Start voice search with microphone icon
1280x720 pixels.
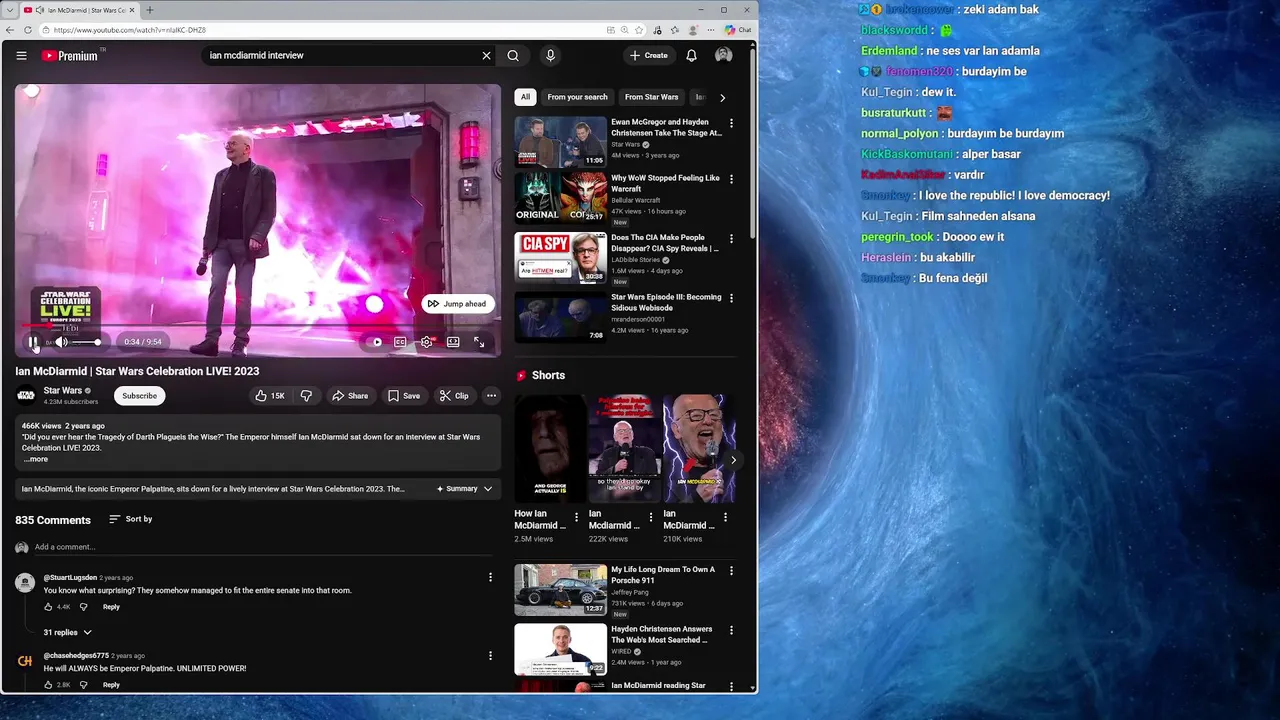point(550,56)
